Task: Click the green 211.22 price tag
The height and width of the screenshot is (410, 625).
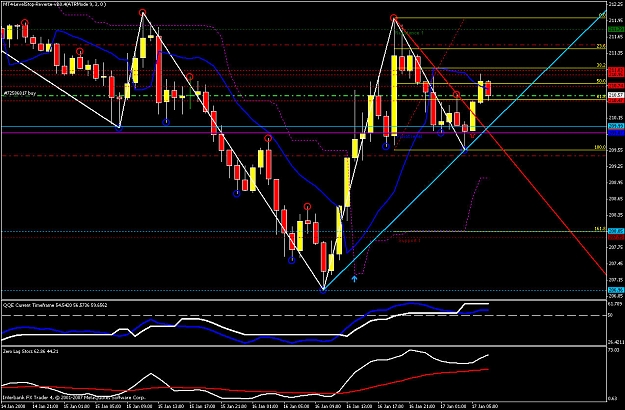Action: coord(616,29)
